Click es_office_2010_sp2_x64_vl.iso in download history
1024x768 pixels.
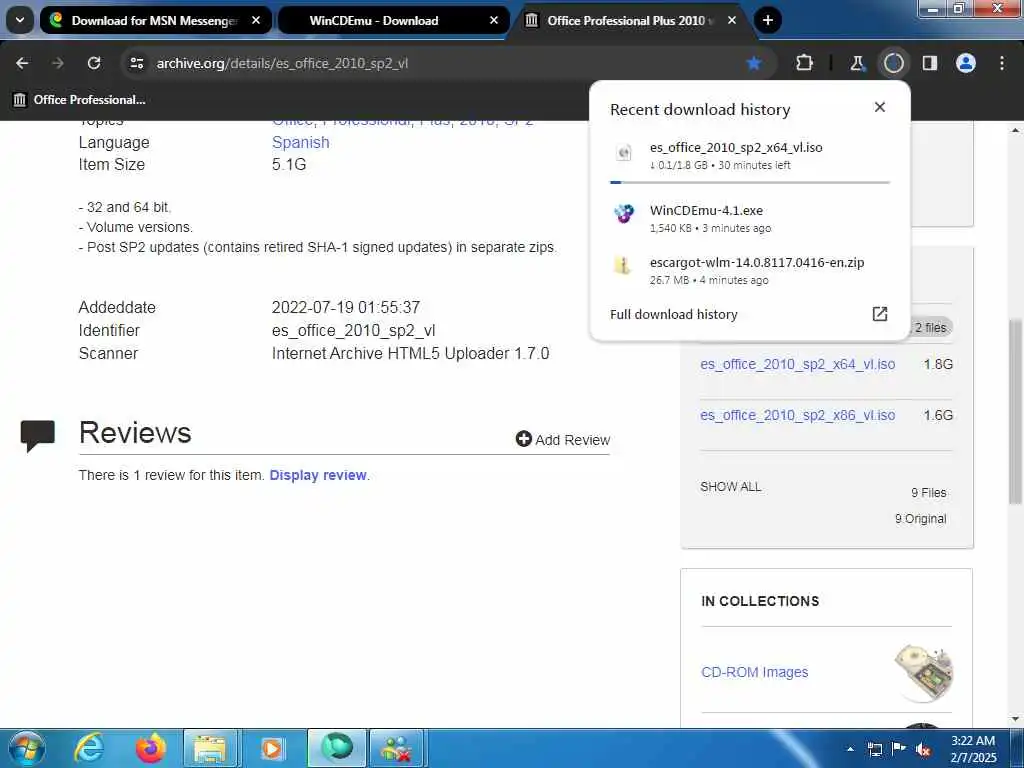[736, 148]
